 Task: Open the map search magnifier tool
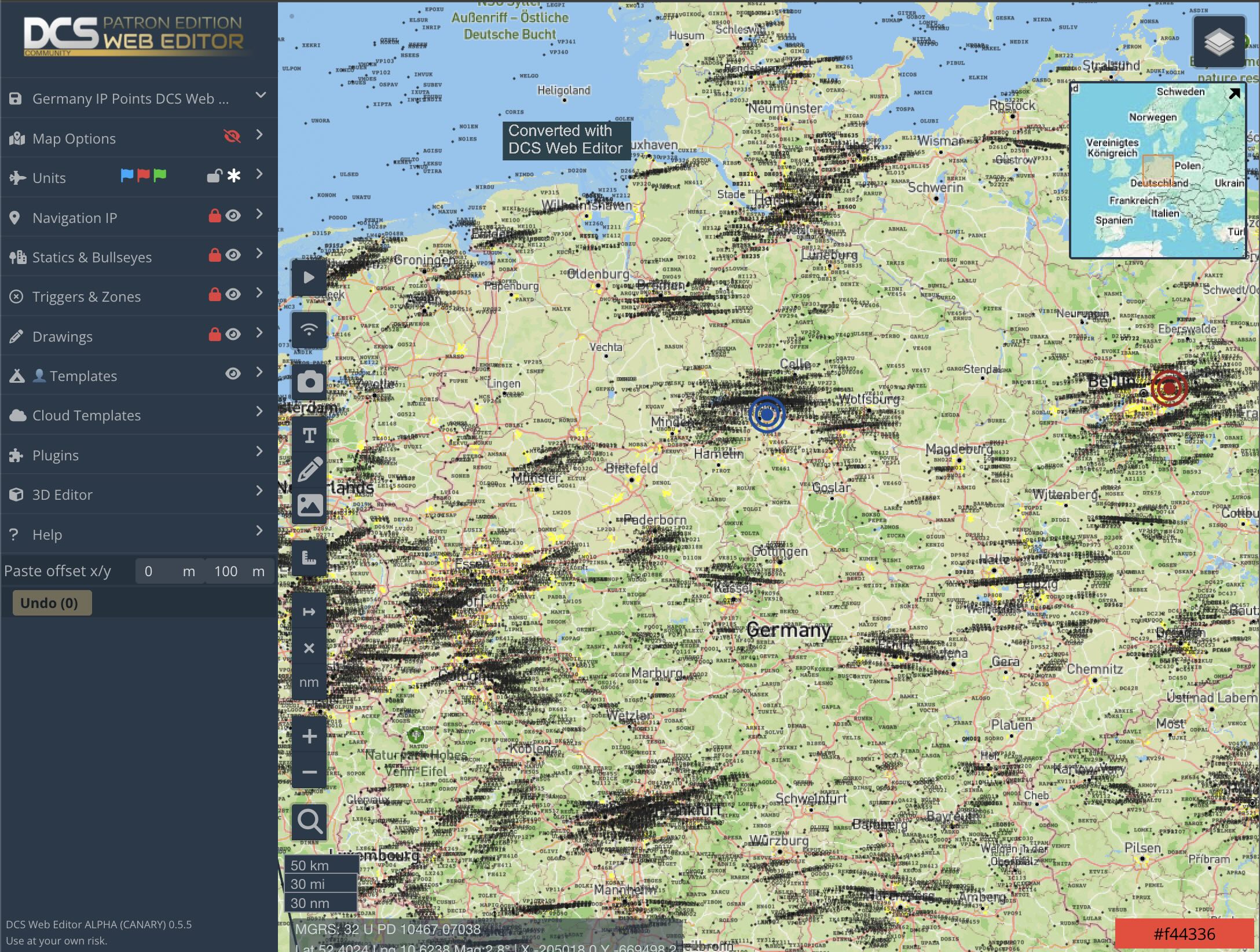(x=310, y=821)
